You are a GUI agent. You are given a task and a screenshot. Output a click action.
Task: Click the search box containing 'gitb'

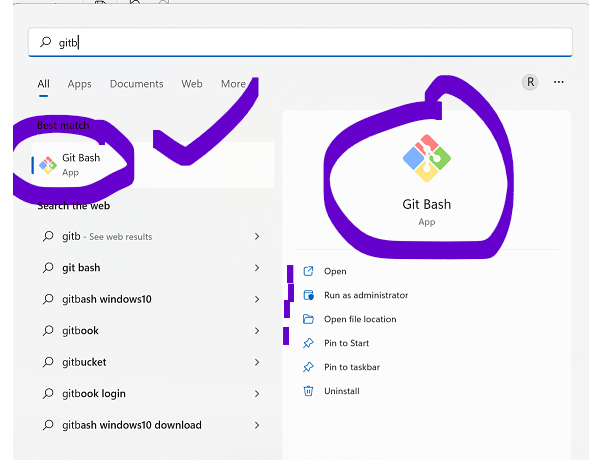click(x=300, y=42)
